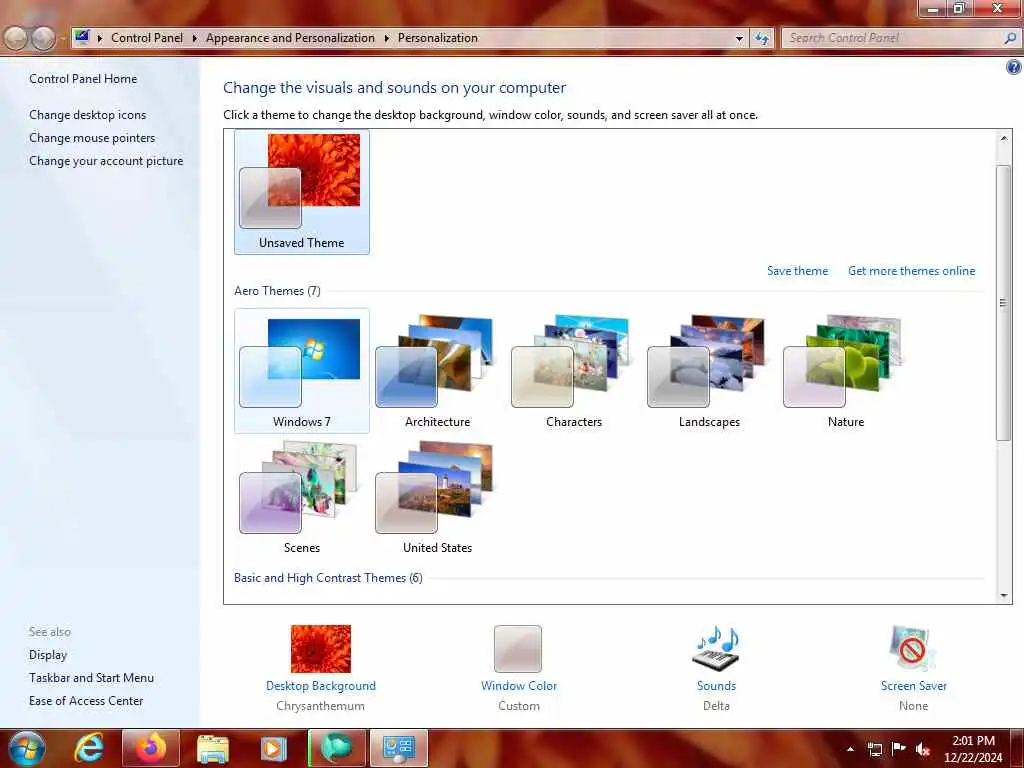Open Desktop Background chrysanthemum icon
Viewport: 1024px width, 768px height.
(x=321, y=648)
